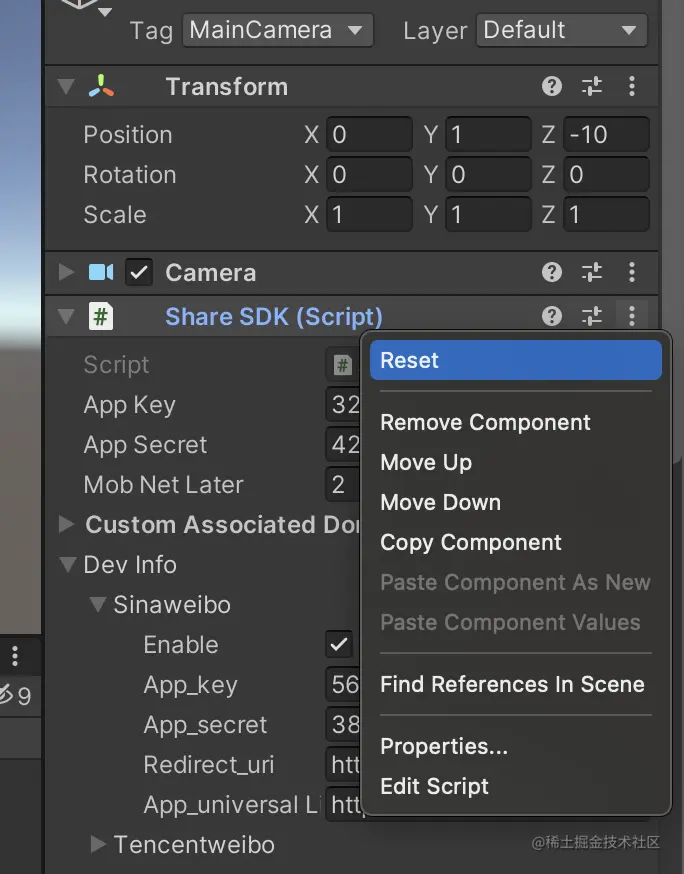Click the Position Z value field
This screenshot has height=874, width=684.
click(x=606, y=134)
